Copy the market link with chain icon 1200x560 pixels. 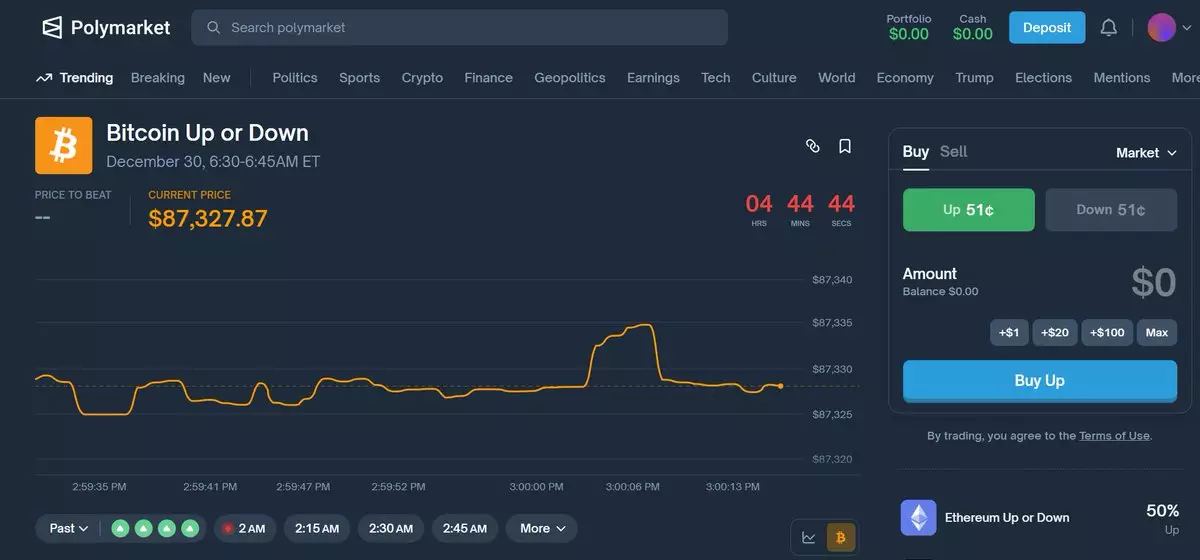point(813,146)
